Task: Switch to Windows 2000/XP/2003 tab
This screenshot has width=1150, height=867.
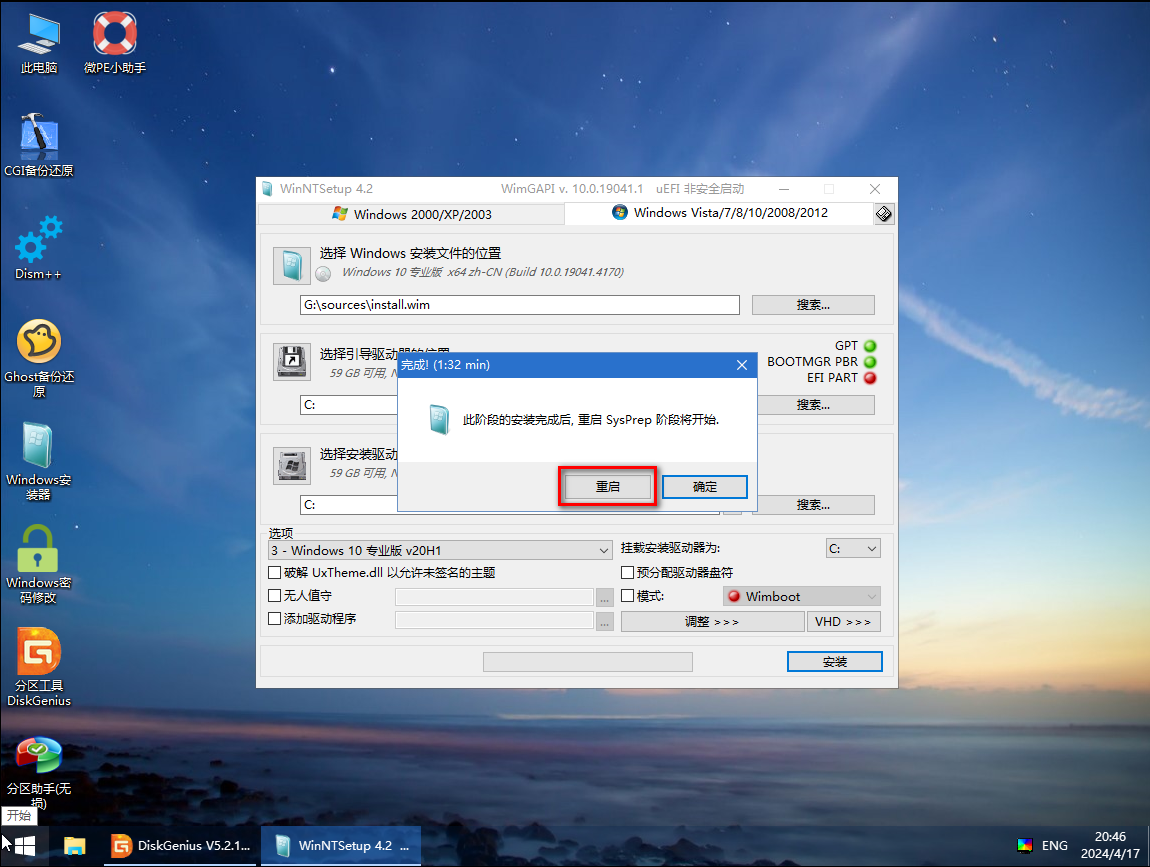Action: coord(411,214)
